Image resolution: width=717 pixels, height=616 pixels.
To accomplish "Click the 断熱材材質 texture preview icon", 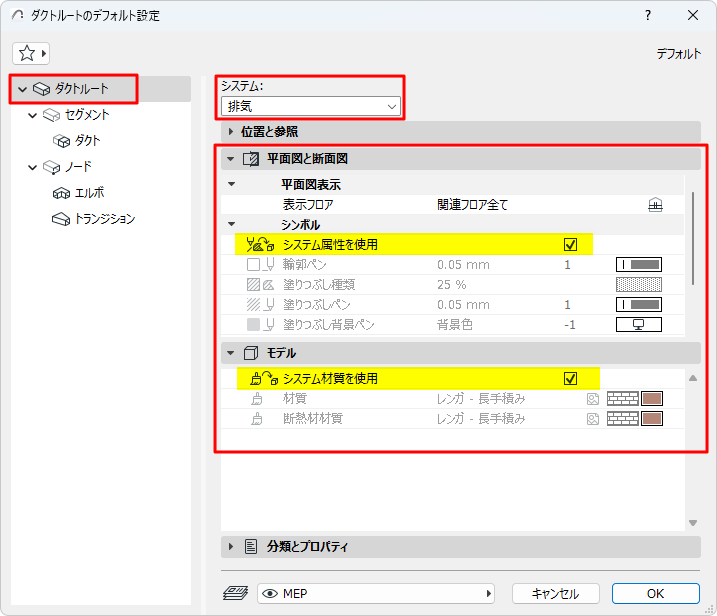I will (x=593, y=419).
